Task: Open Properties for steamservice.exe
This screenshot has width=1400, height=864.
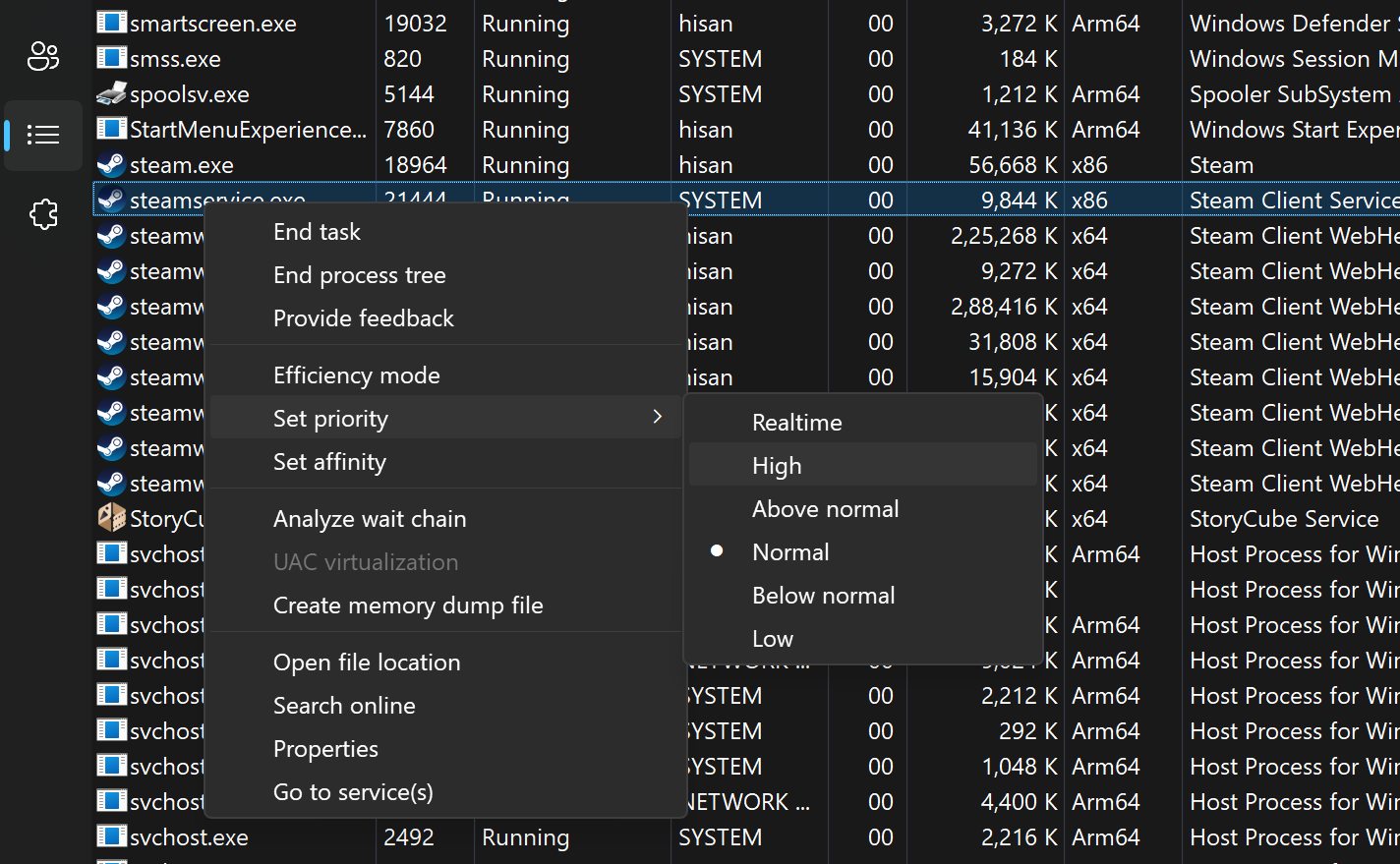Action: click(x=325, y=748)
